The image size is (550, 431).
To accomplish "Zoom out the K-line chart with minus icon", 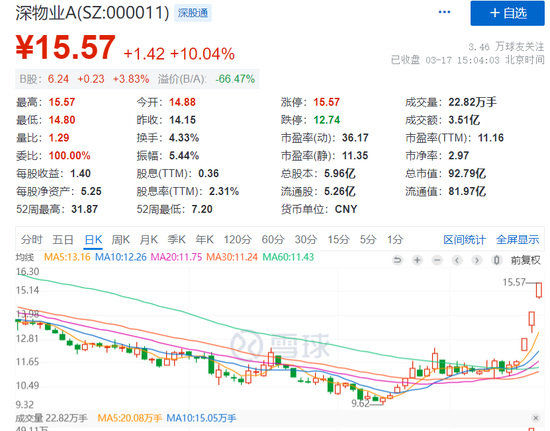I will [437, 260].
